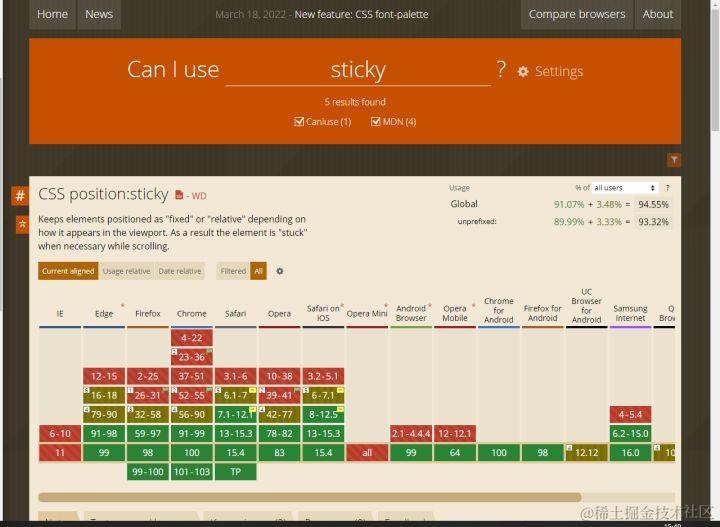
Task: Select the Firefox 2-25 version cell
Action: pos(148,376)
